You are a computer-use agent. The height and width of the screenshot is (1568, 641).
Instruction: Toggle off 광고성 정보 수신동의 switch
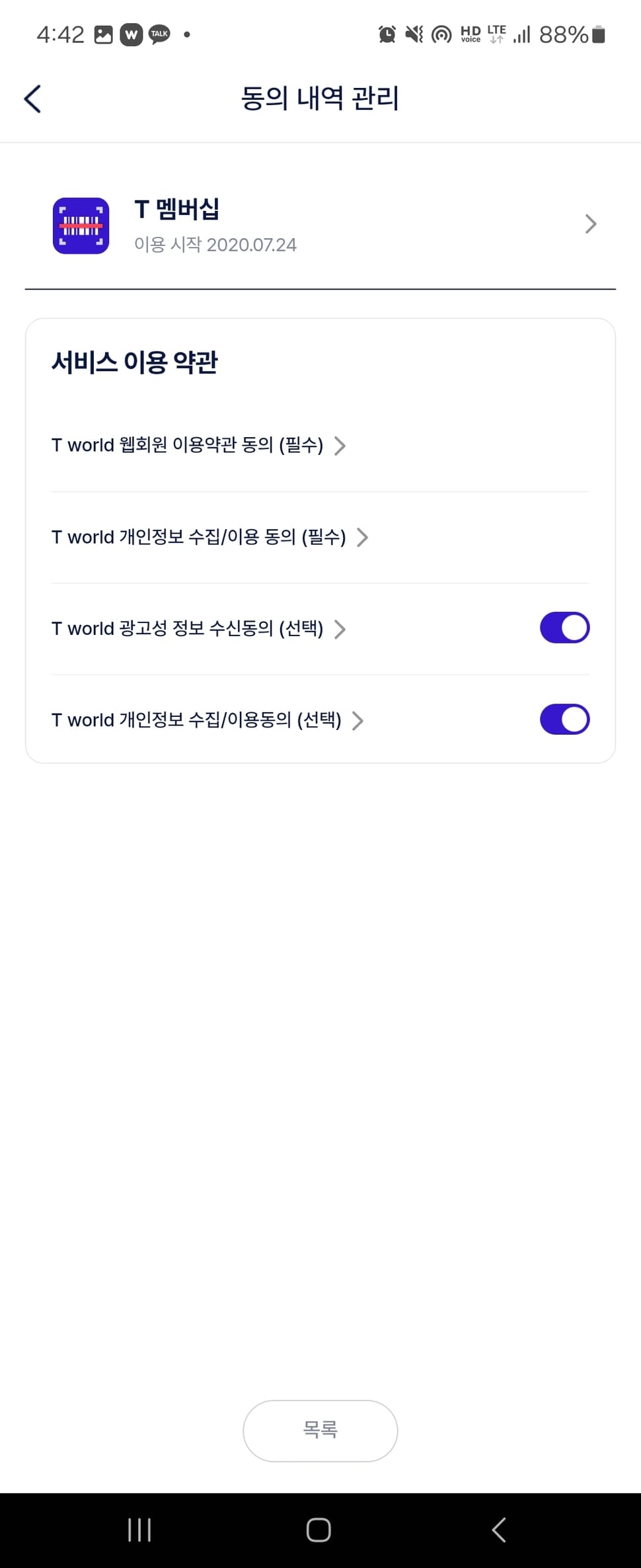pos(564,628)
